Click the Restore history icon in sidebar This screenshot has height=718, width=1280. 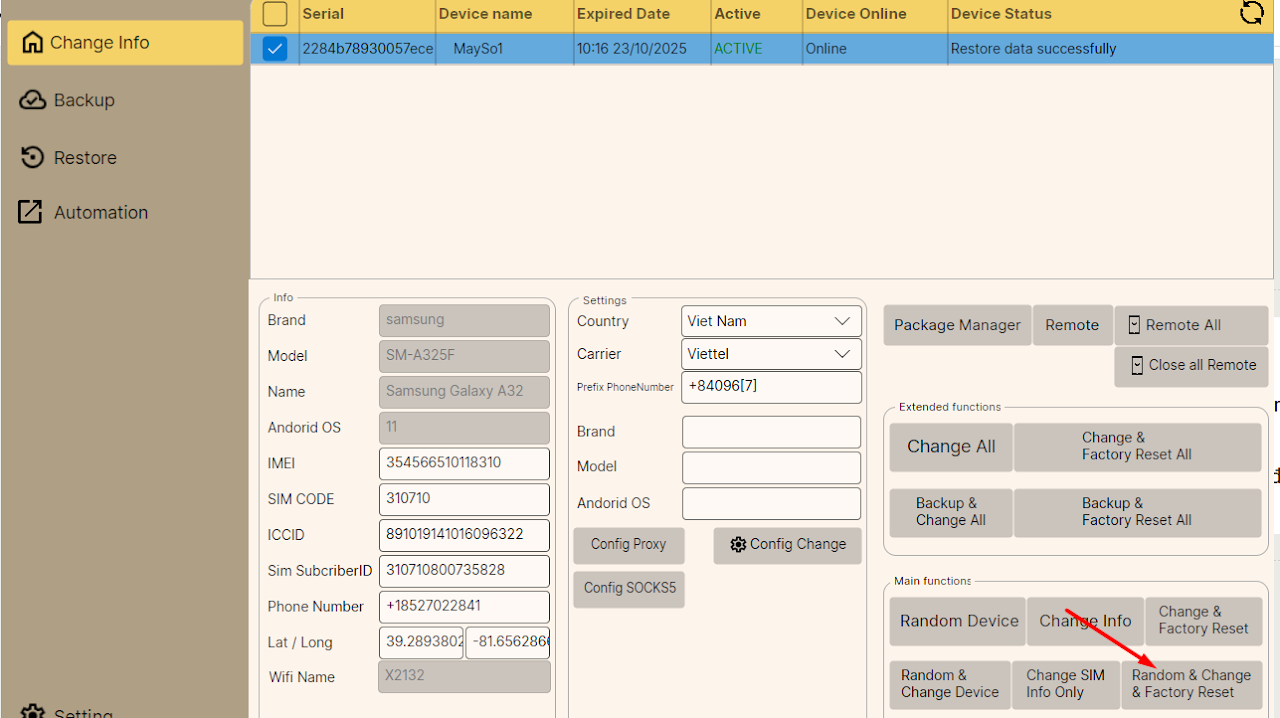click(33, 157)
